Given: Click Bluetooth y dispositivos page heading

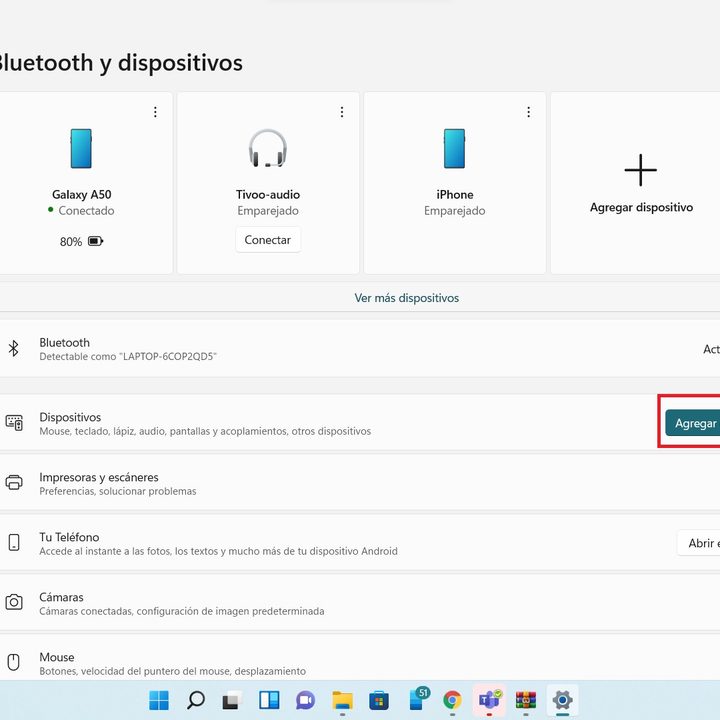Looking at the screenshot, I should [x=120, y=63].
